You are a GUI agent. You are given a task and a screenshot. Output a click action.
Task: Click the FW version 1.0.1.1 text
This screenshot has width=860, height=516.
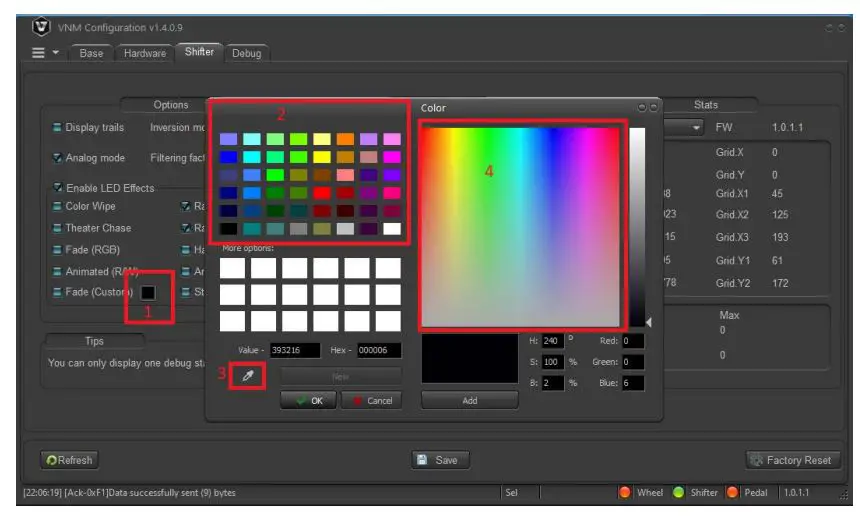[787, 127]
